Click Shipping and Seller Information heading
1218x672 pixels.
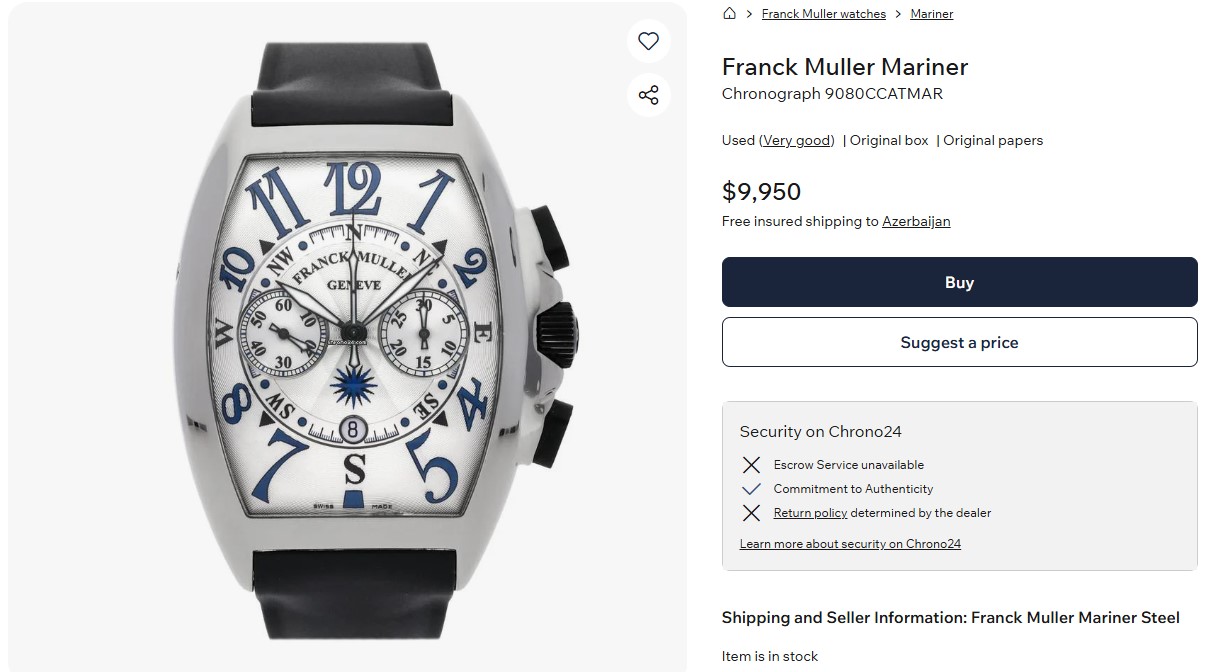coord(950,618)
